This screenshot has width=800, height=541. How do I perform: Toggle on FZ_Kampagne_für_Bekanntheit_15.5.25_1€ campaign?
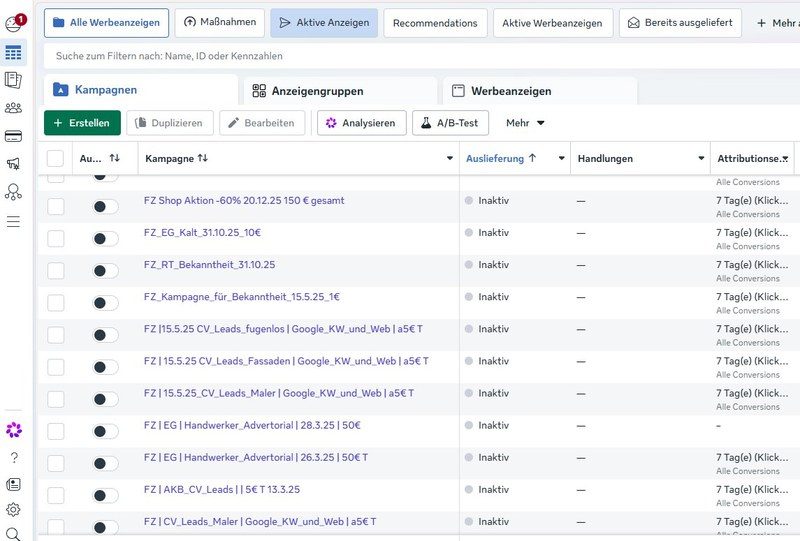click(106, 303)
